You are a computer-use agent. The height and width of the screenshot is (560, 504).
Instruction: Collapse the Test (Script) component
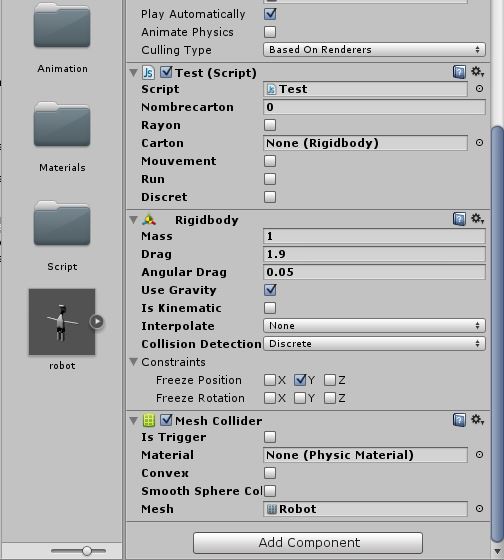[x=134, y=73]
